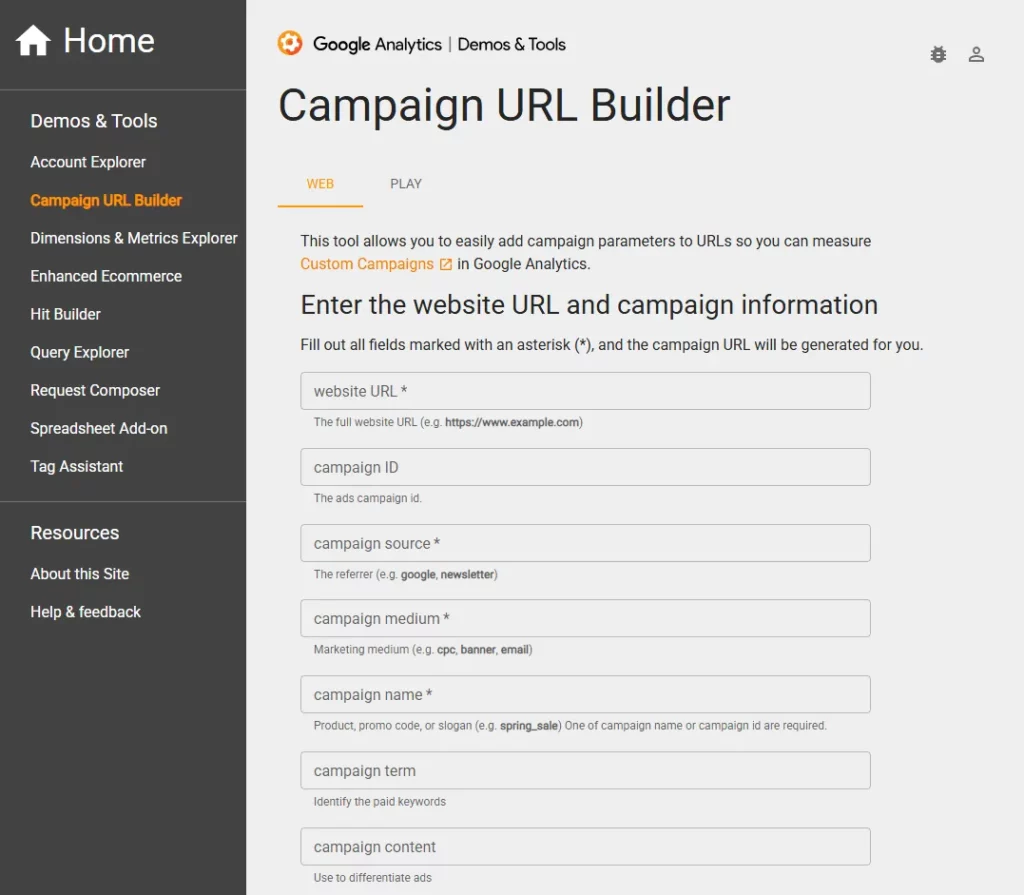The width and height of the screenshot is (1024, 895).
Task: Open the Hit Builder tool
Action: (65, 314)
